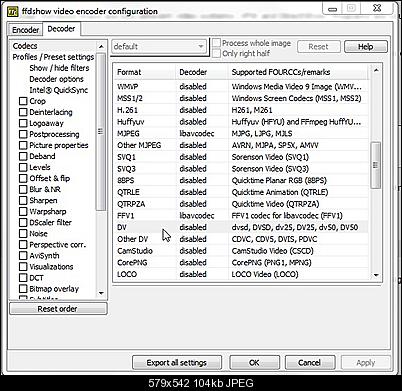Enable the Deband checkbox
The height and width of the screenshot is (391, 402).
[x=23, y=156]
